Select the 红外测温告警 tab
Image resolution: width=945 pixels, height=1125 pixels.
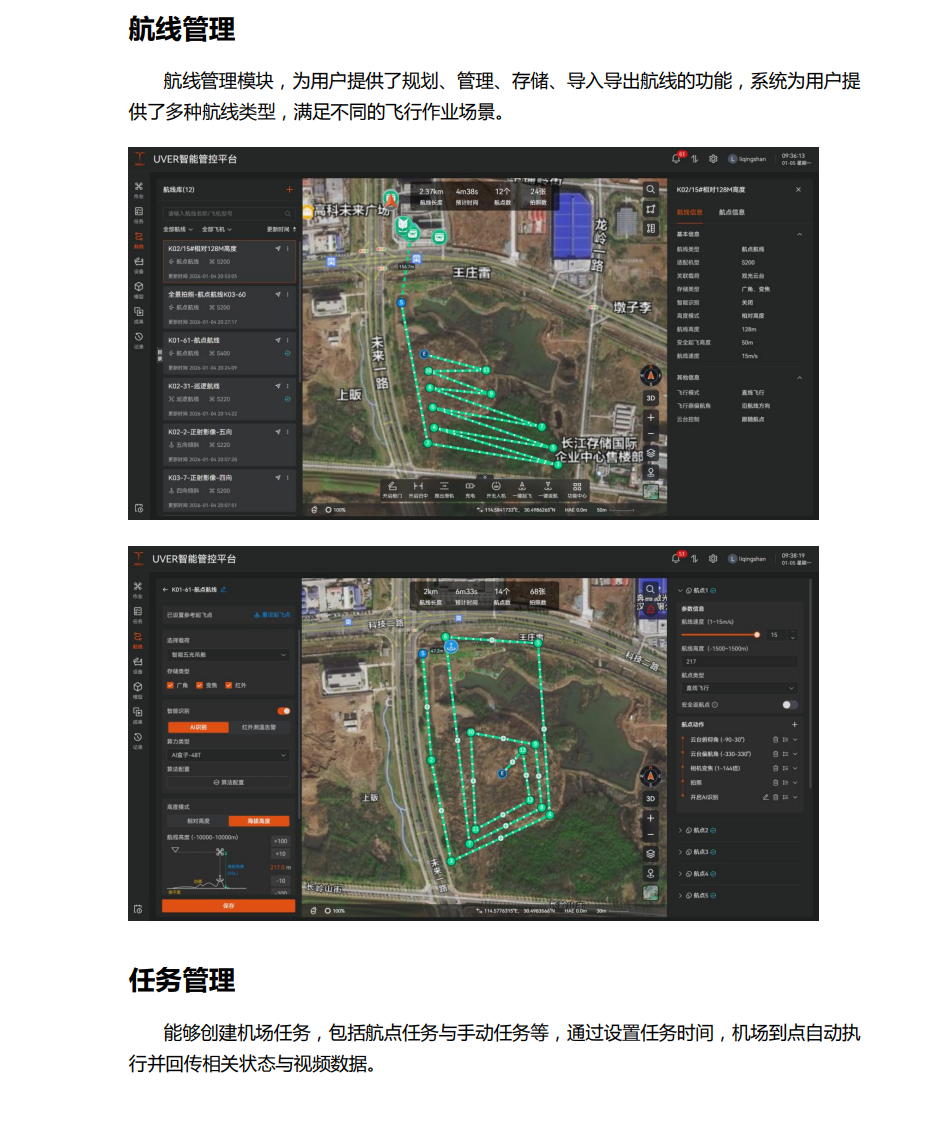coord(259,728)
